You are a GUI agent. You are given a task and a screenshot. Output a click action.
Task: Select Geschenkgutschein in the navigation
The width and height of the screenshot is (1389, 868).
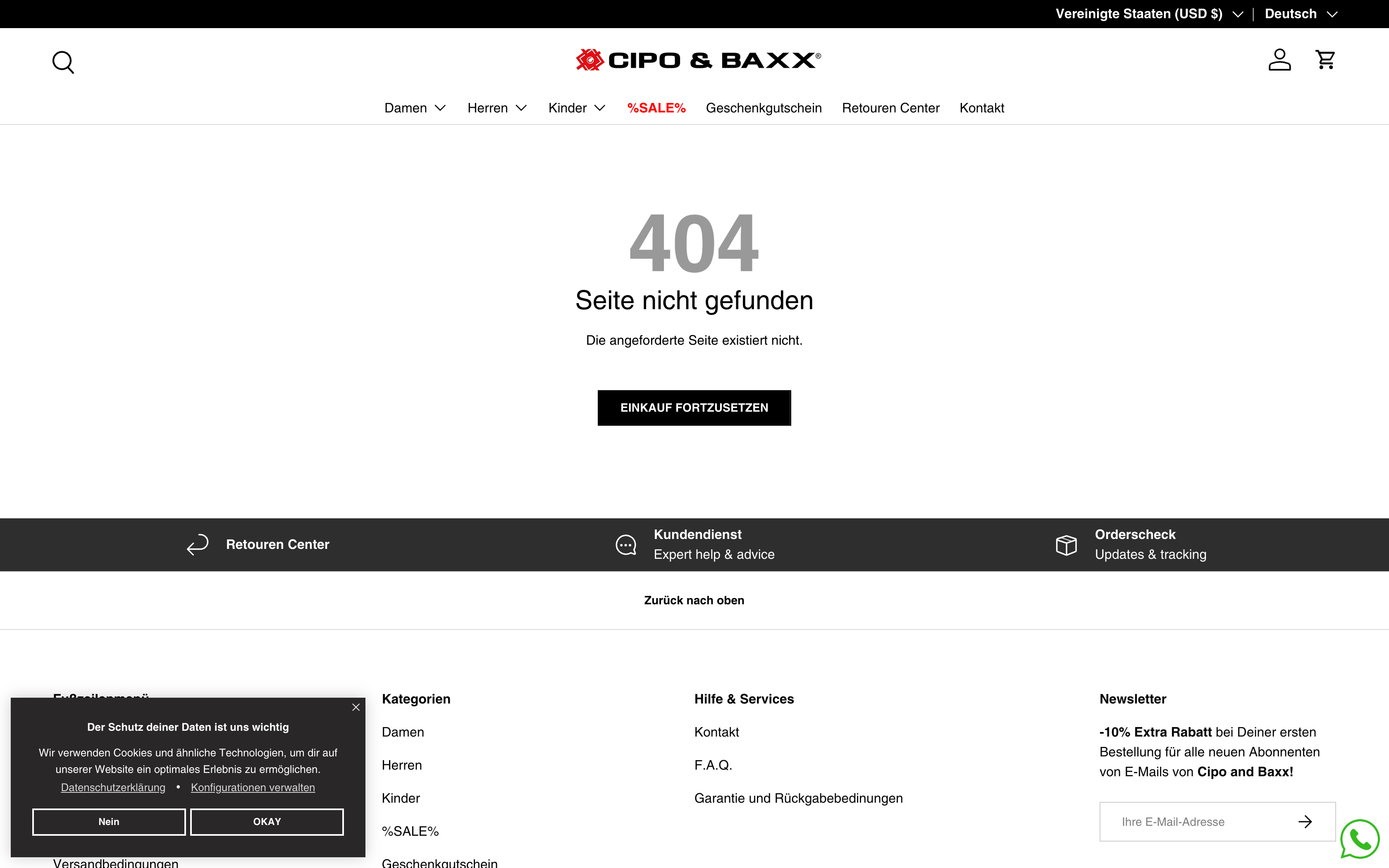(x=764, y=108)
